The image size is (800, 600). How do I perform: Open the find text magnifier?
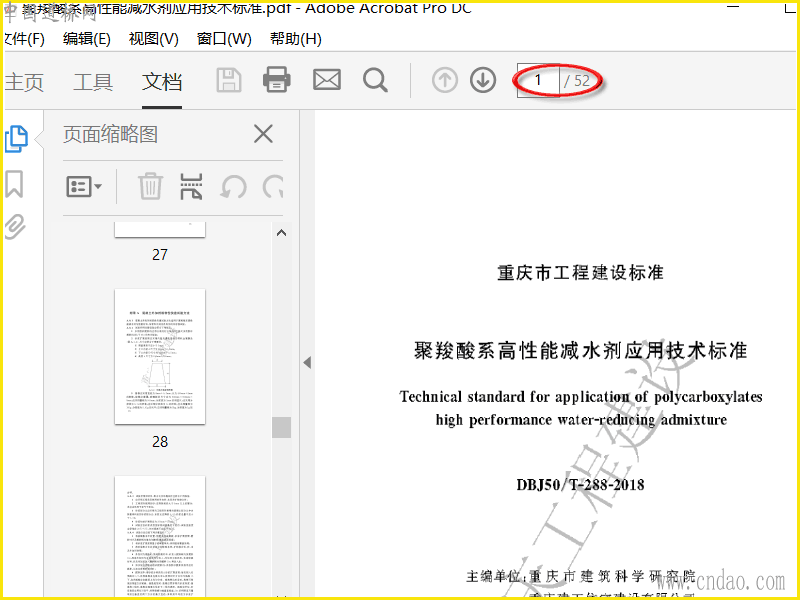point(375,81)
